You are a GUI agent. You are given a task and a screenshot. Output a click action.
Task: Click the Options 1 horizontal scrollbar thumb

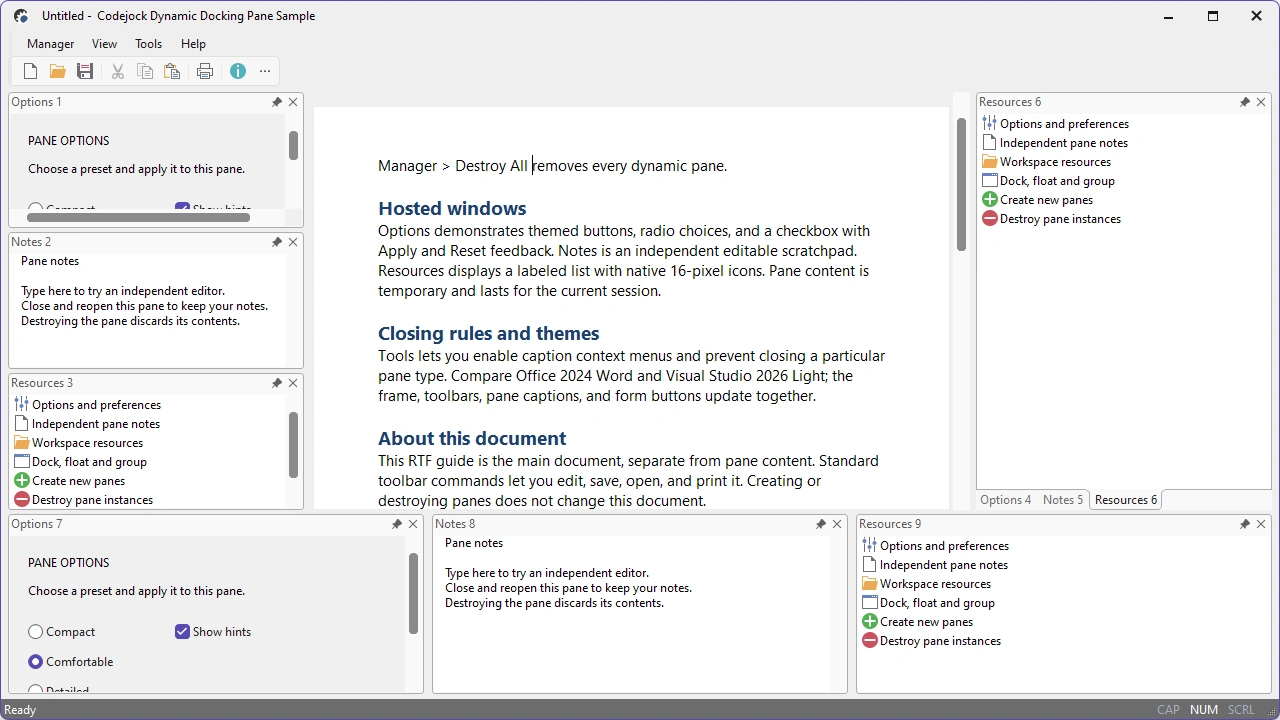tap(138, 217)
